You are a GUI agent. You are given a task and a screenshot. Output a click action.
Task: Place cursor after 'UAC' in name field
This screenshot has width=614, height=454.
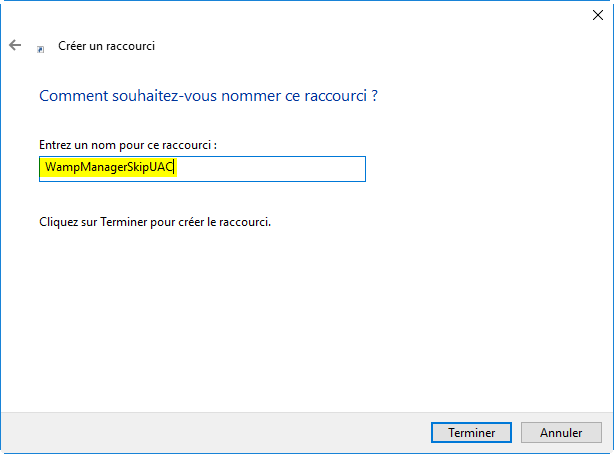click(x=174, y=167)
